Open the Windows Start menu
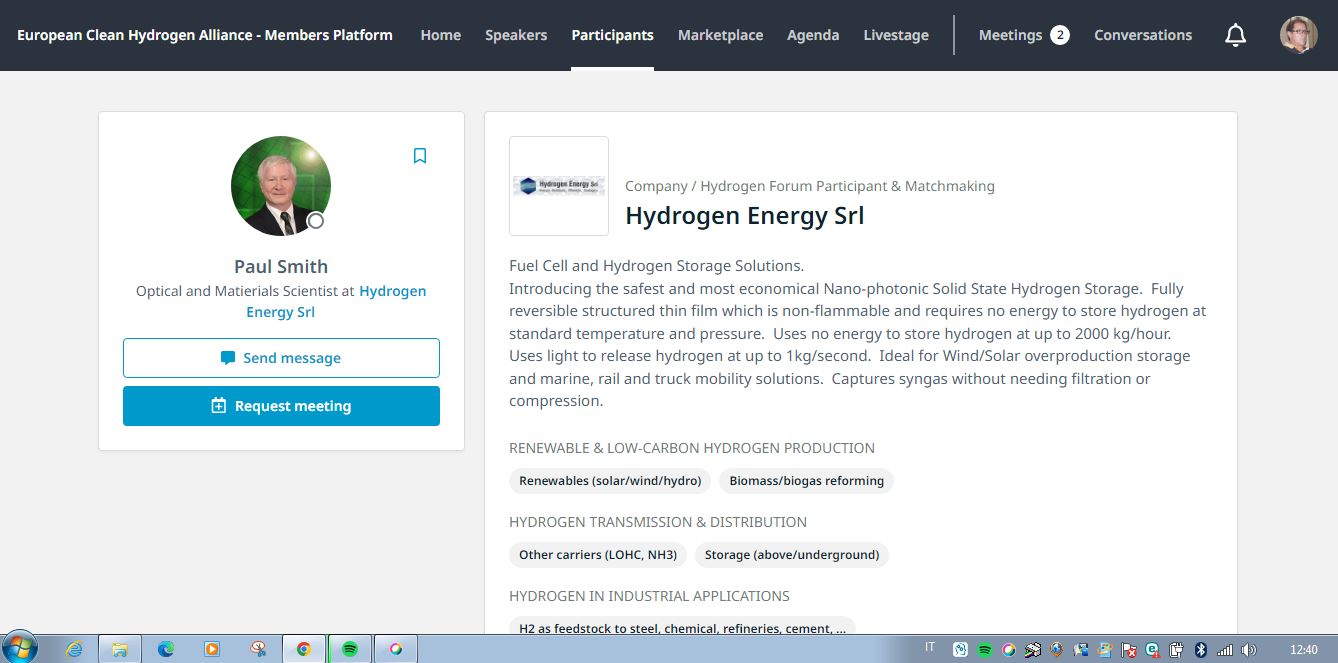 [x=20, y=648]
